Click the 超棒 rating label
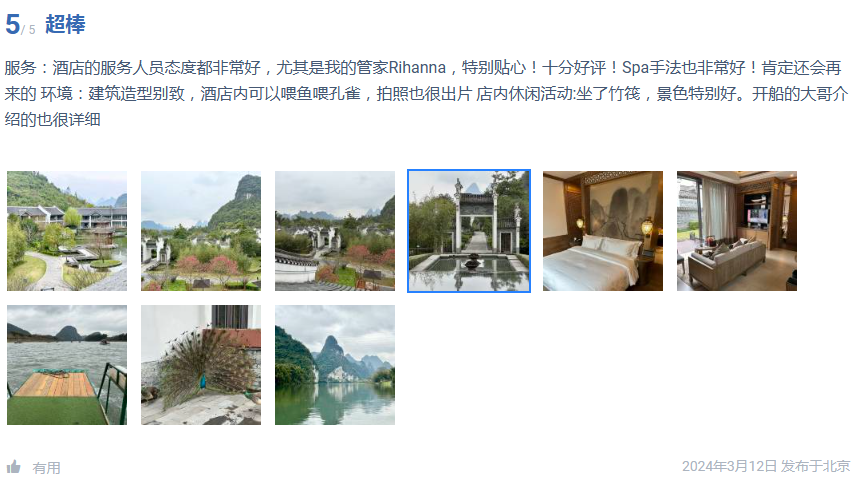Viewport: 864px width, 481px height. [x=65, y=24]
